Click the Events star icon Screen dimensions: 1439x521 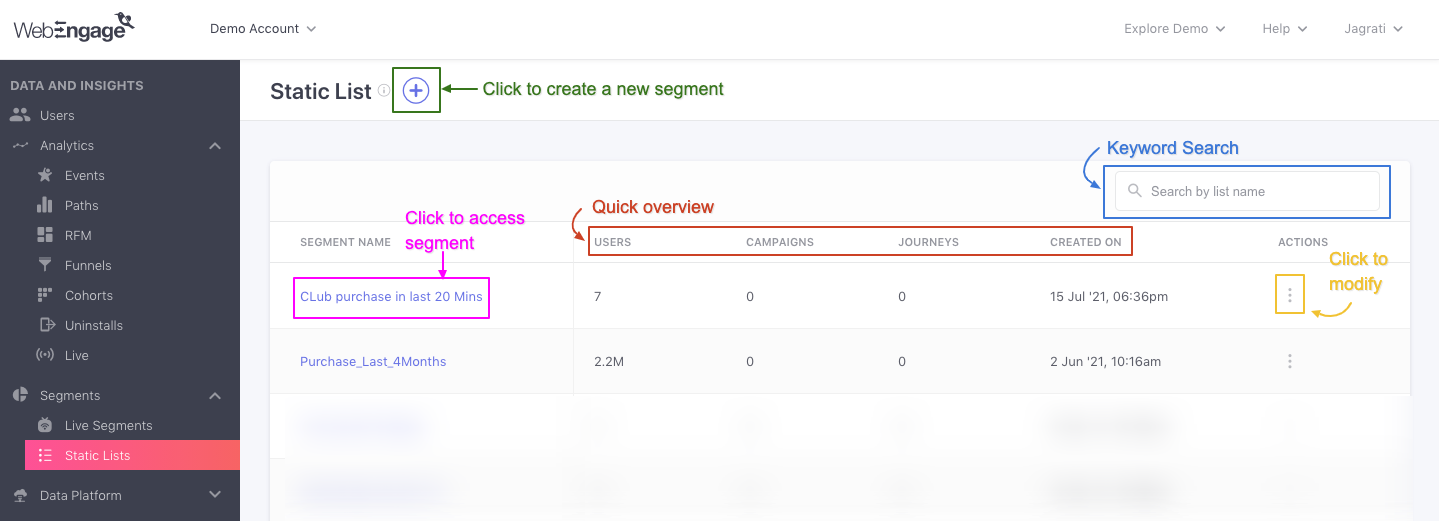[x=45, y=175]
